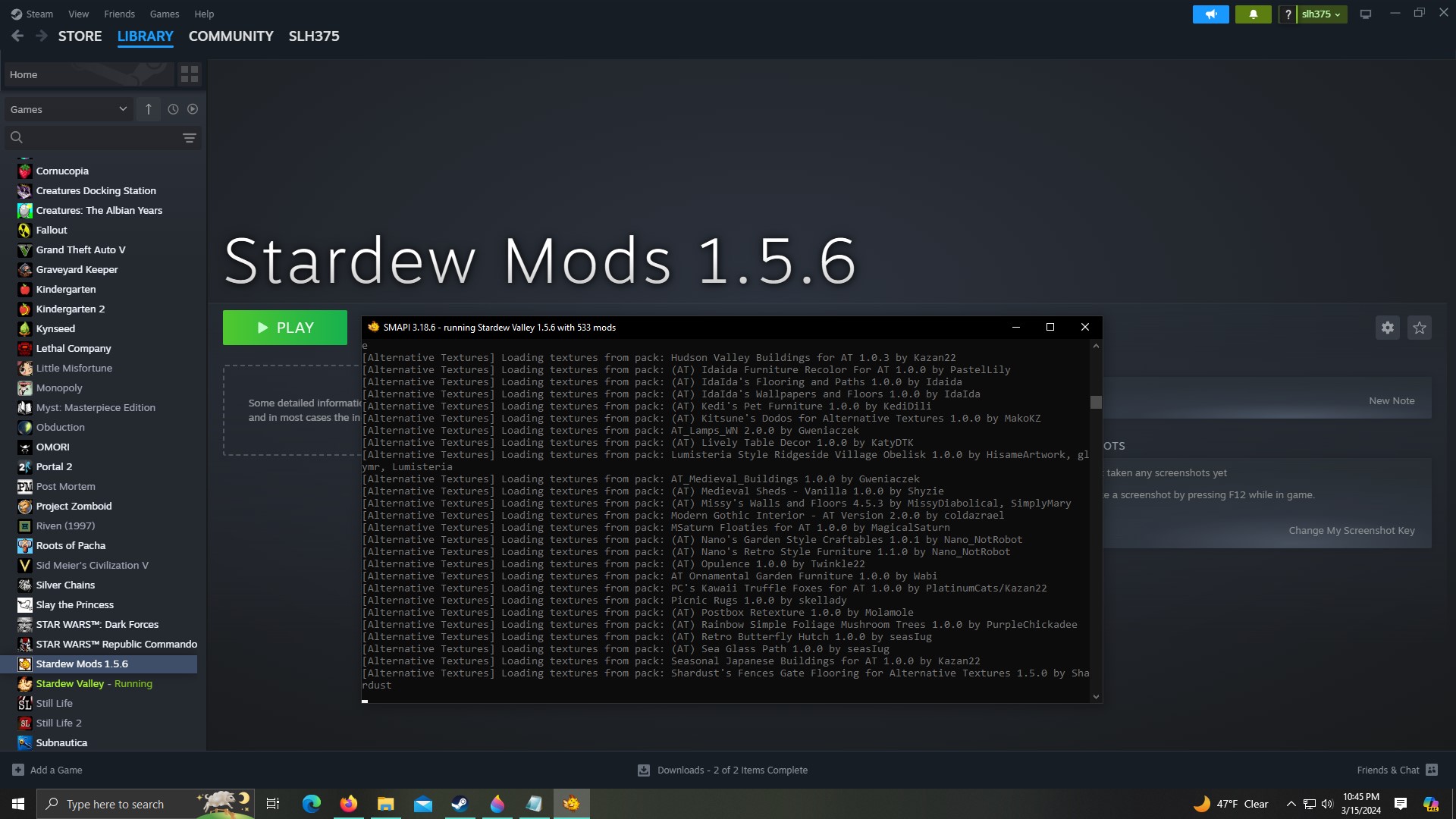Open the Steam menu
This screenshot has height=819, width=1456.
(32, 14)
